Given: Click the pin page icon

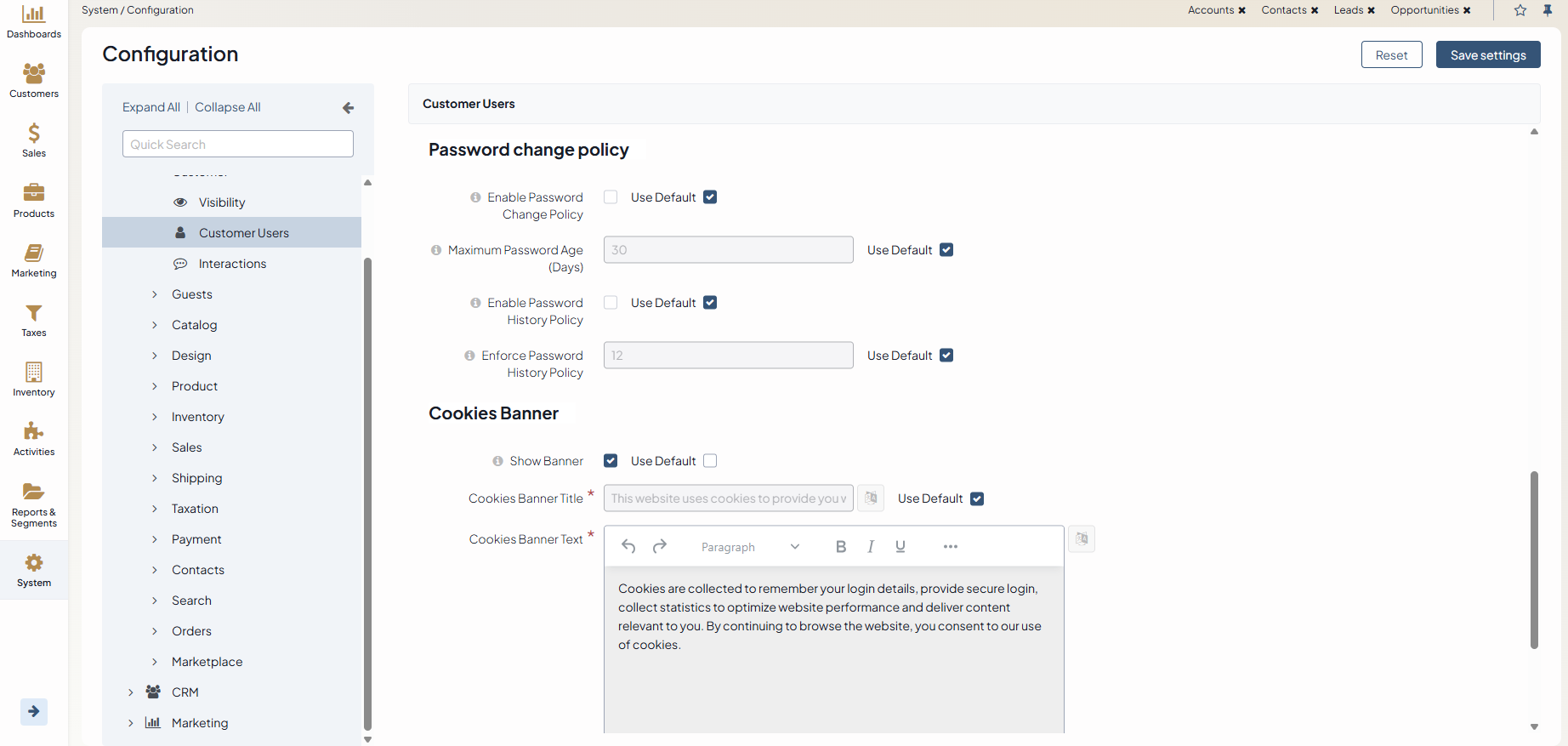Looking at the screenshot, I should (x=1548, y=10).
